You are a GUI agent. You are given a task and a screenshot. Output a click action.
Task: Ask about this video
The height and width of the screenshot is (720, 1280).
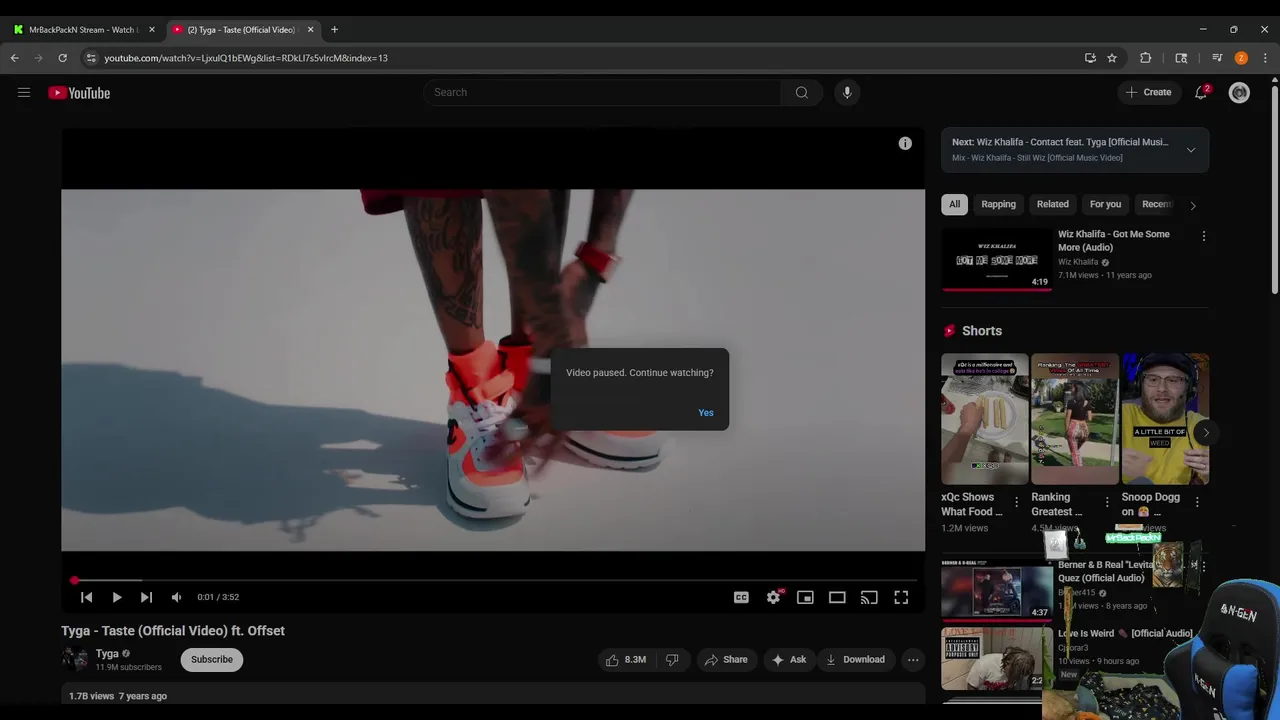[788, 660]
